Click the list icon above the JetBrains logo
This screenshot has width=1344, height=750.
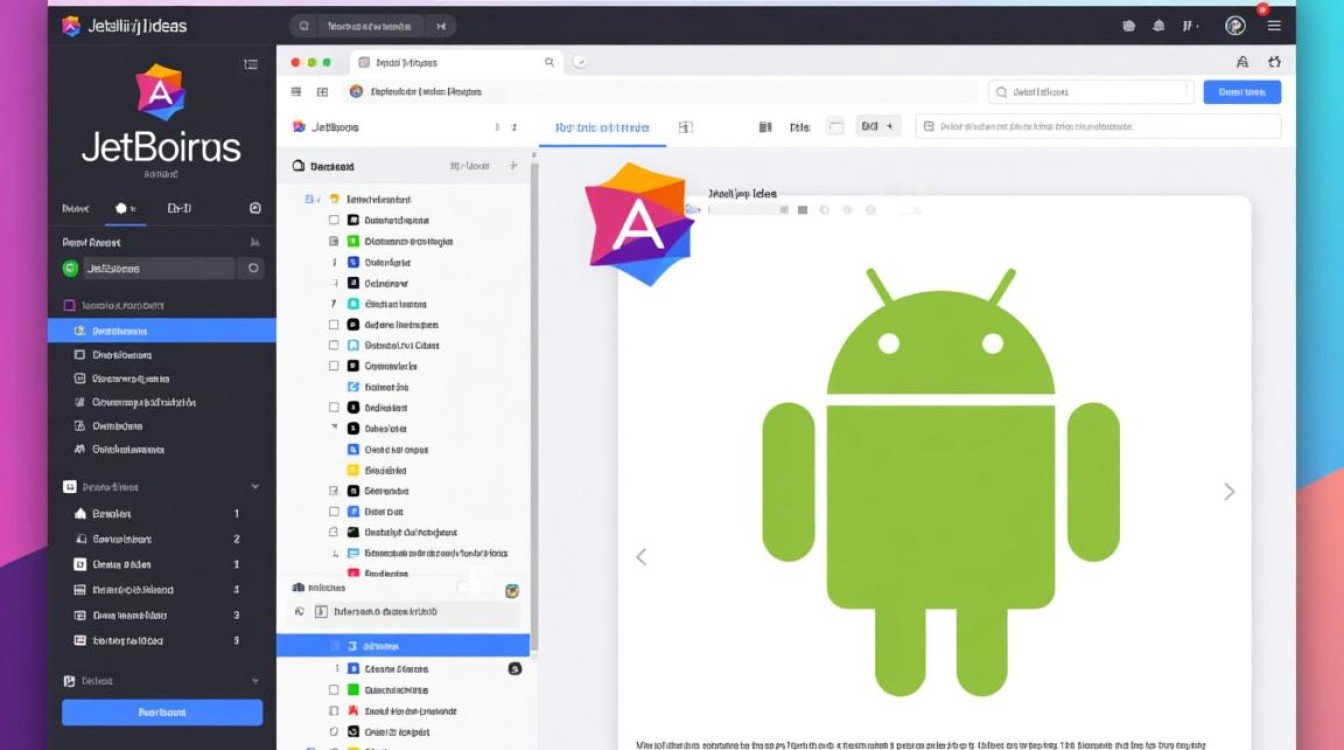[x=251, y=64]
